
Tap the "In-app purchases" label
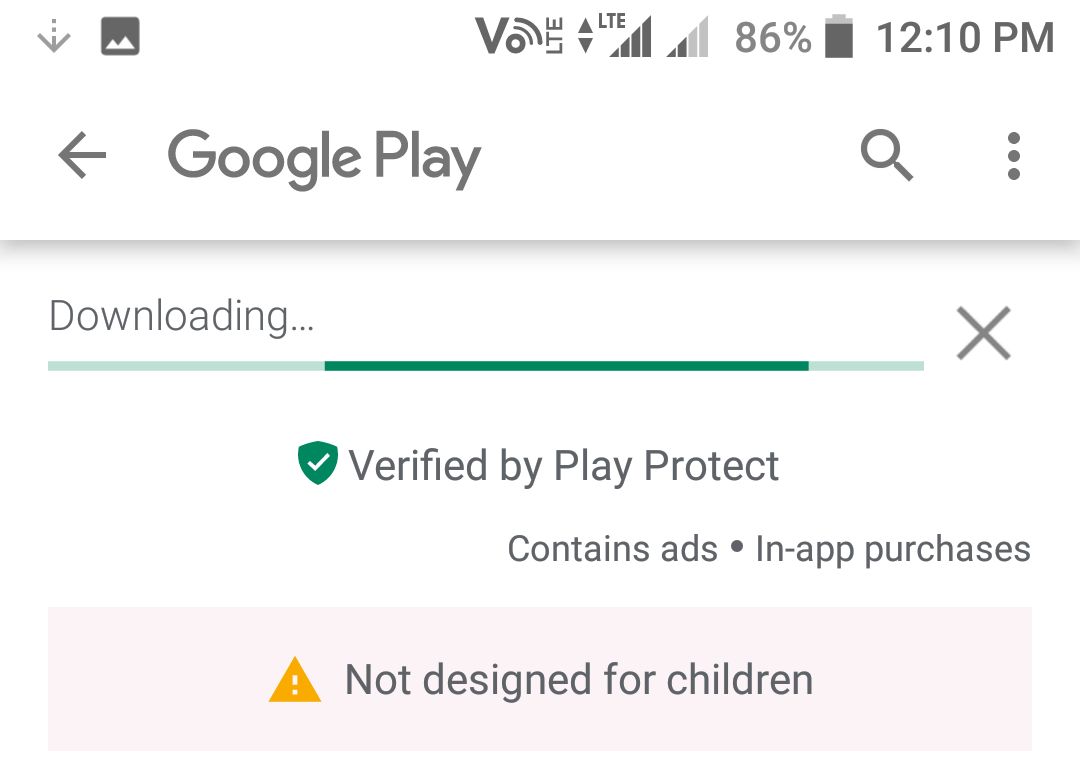point(892,549)
